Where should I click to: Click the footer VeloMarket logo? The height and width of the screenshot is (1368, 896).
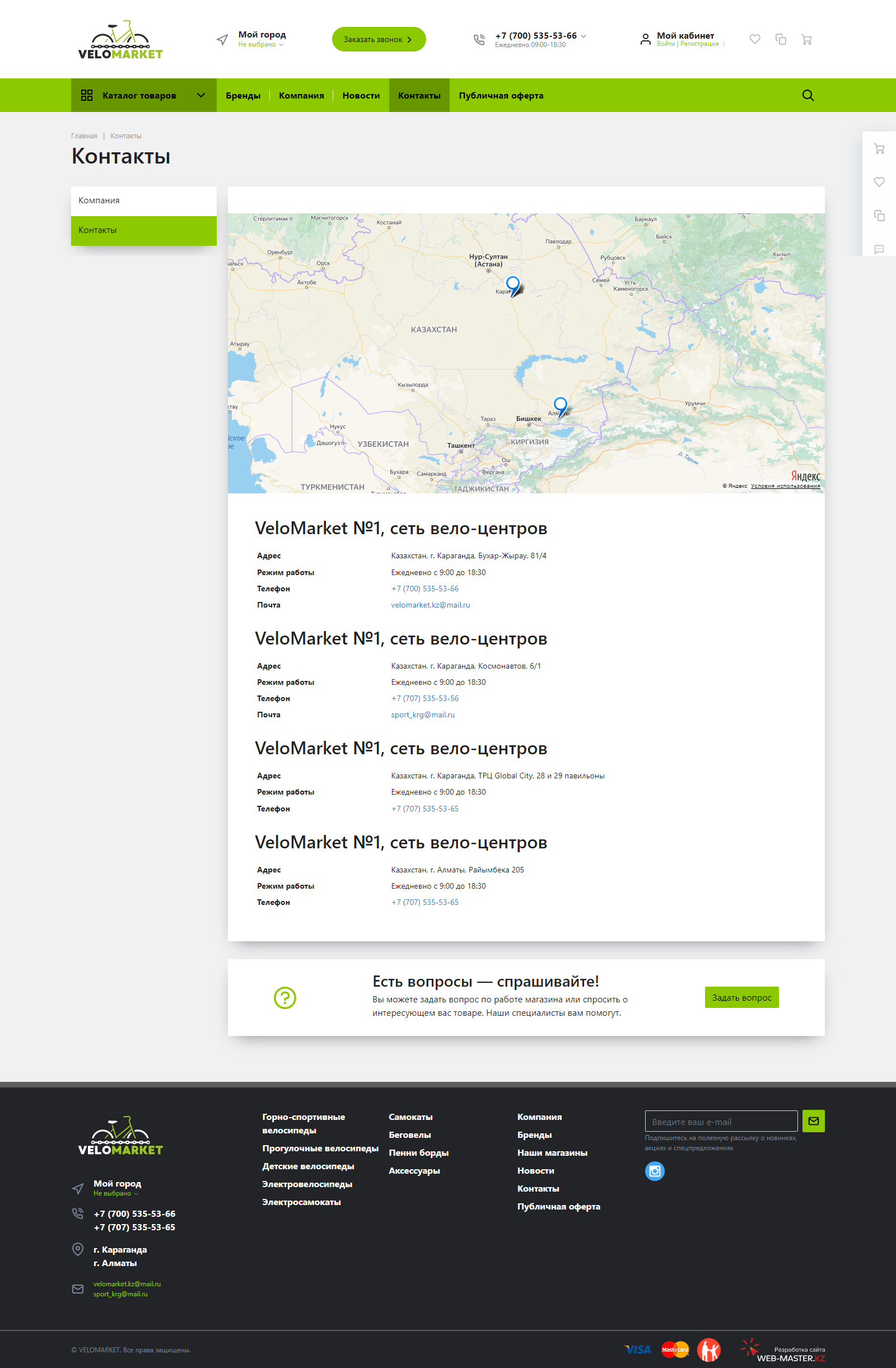[120, 1135]
